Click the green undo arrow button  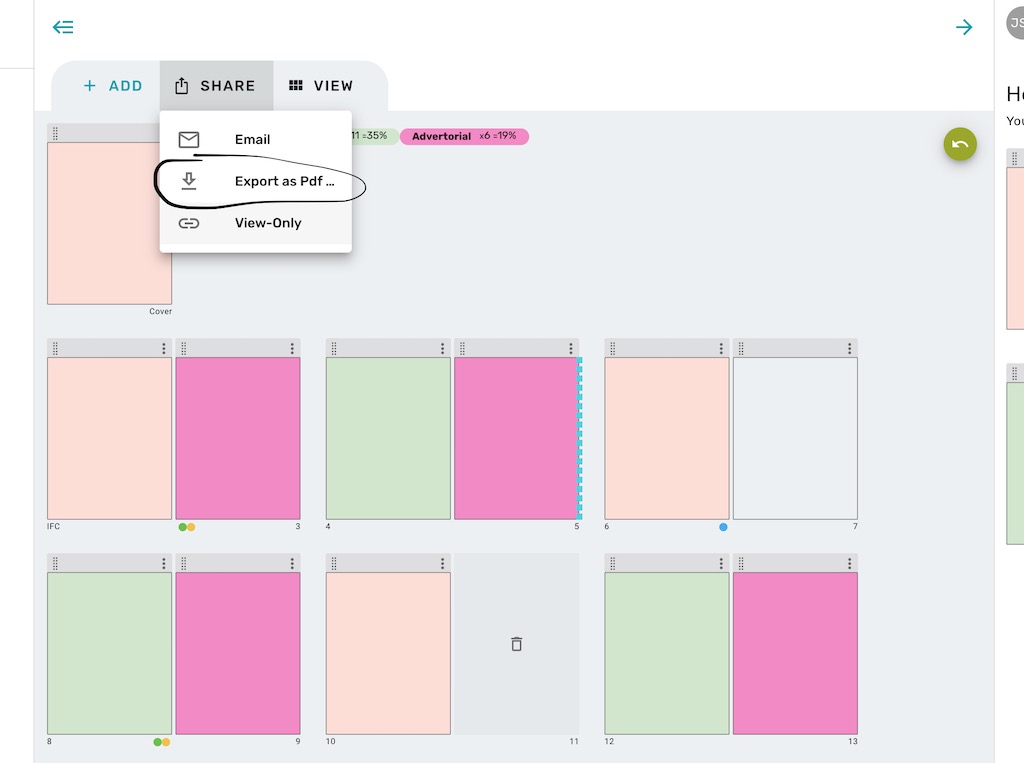coord(959,144)
